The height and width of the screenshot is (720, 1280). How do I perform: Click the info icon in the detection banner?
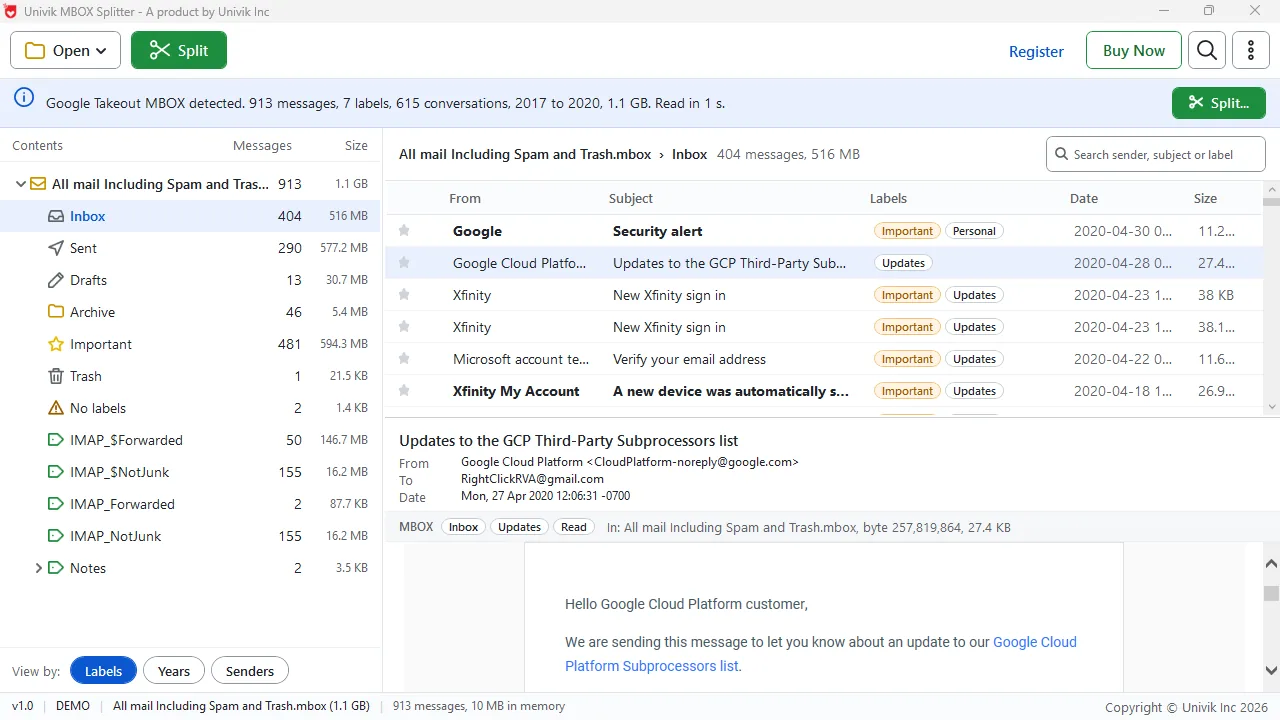click(24, 98)
